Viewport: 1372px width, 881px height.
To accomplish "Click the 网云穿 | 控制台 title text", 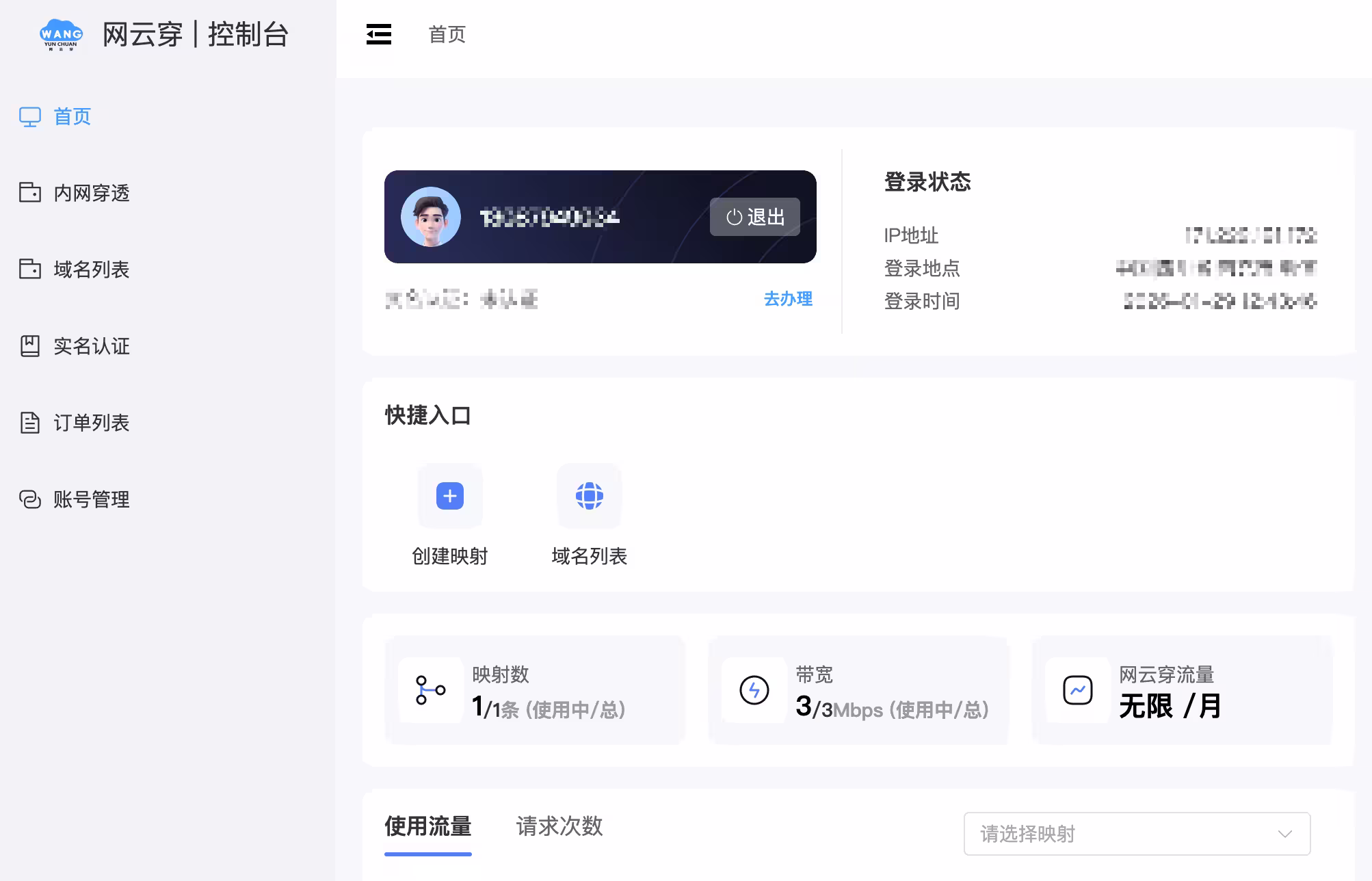I will click(x=196, y=34).
